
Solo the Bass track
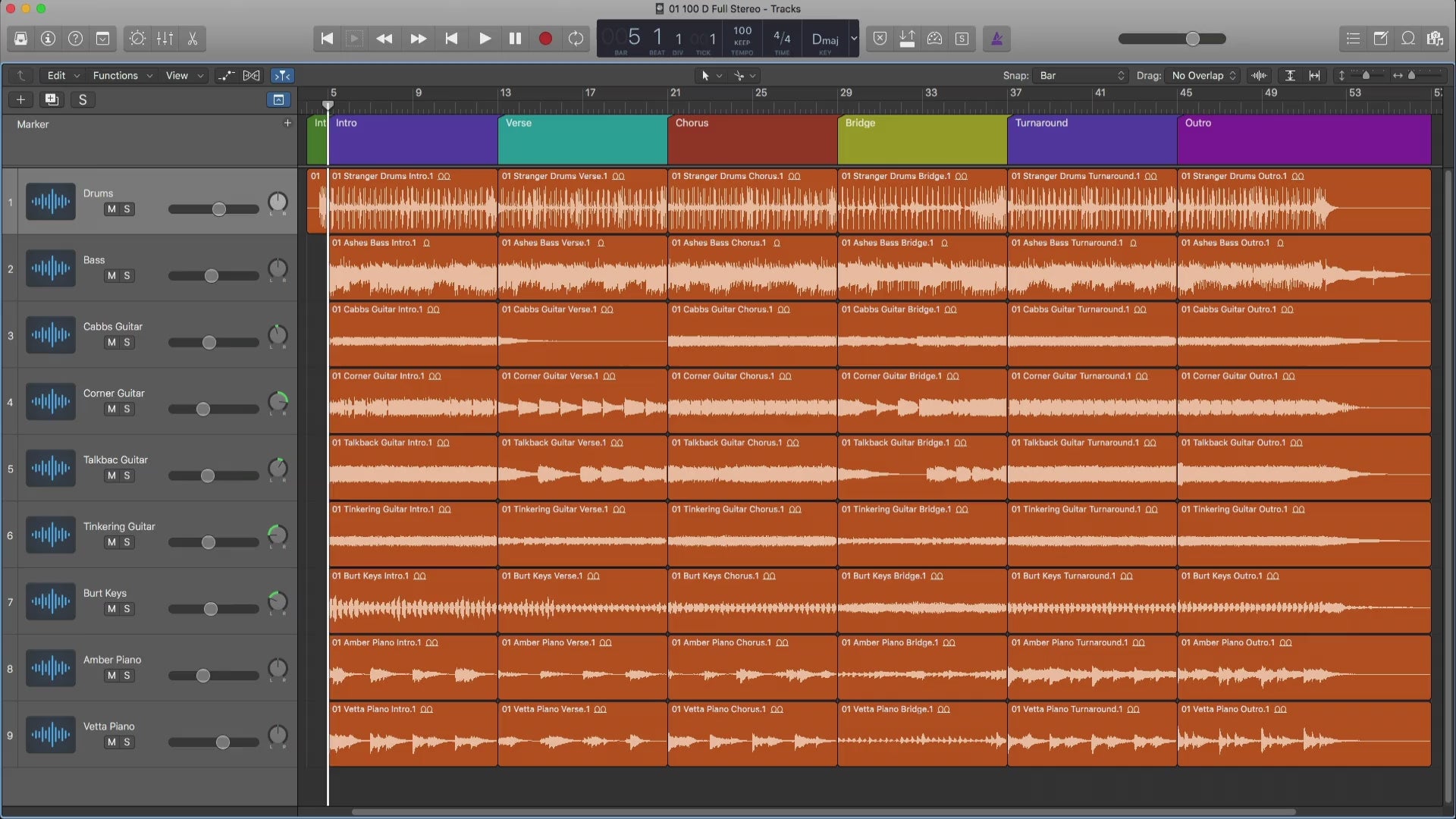[125, 275]
